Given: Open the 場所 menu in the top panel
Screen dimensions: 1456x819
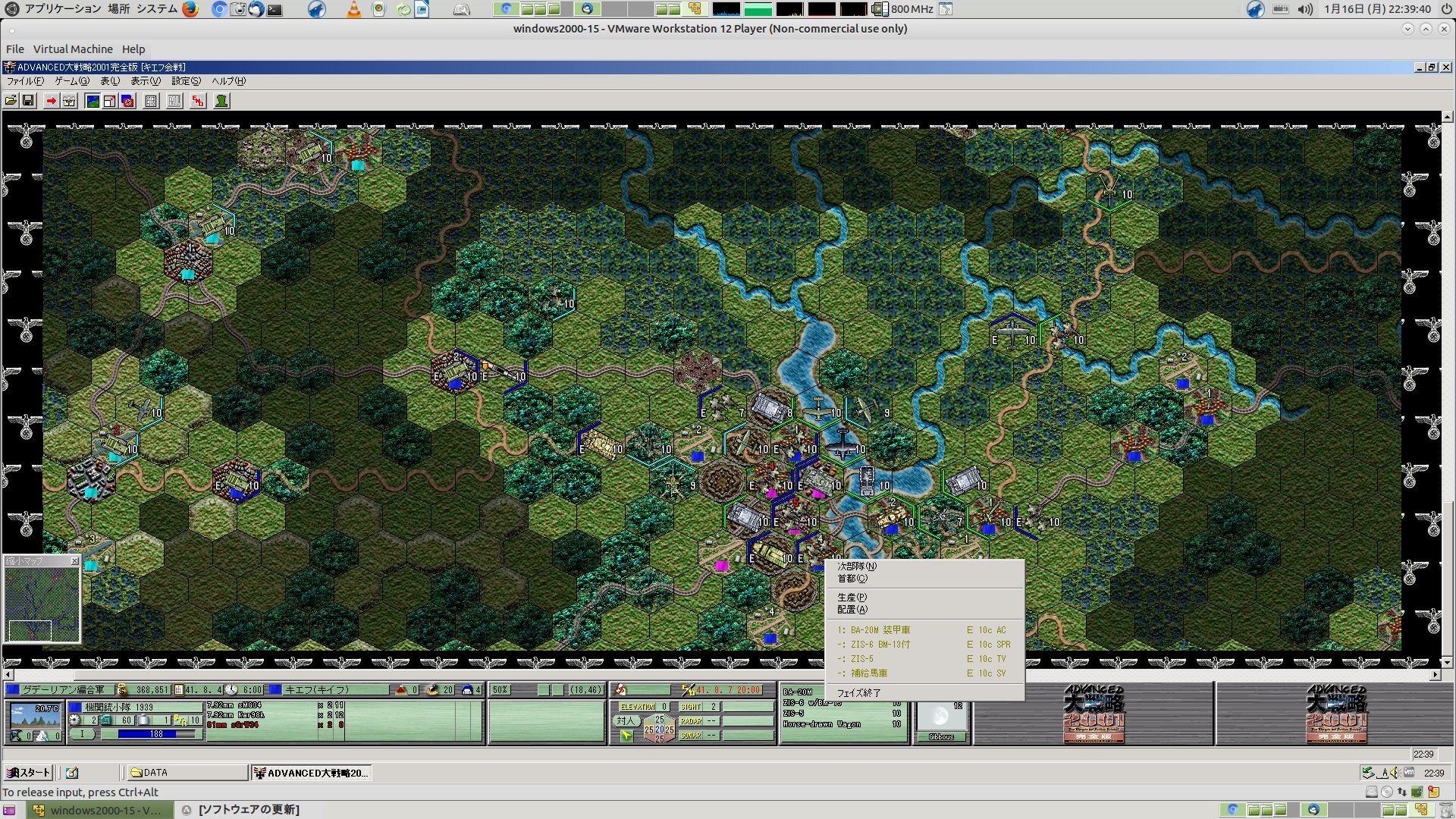Looking at the screenshot, I should tap(118, 9).
